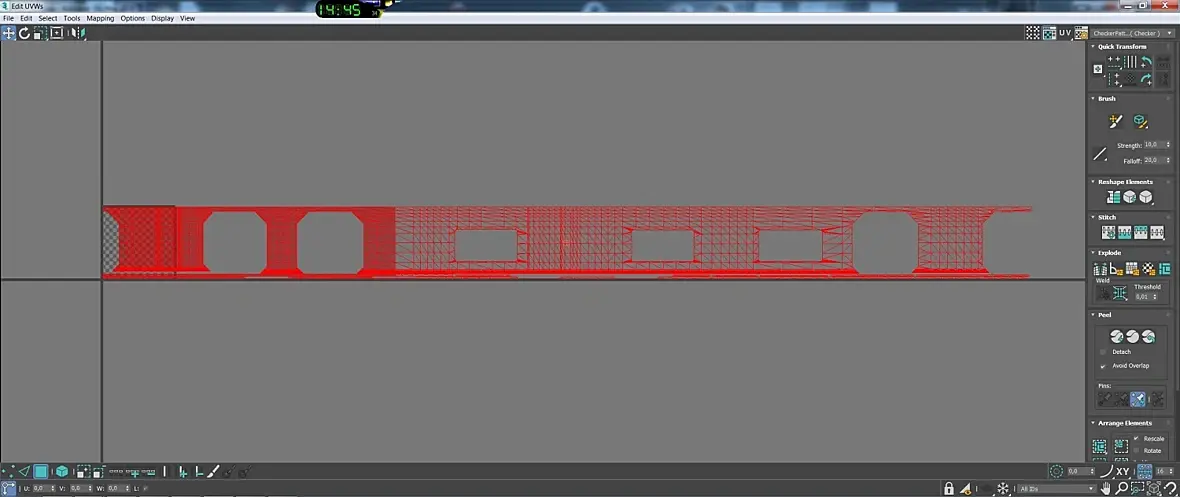The width and height of the screenshot is (1180, 497).
Task: Open the Tools menu
Action: pos(72,18)
